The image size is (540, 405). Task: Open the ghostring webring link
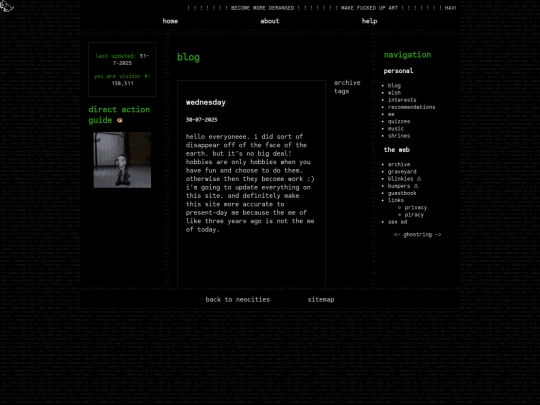click(x=417, y=235)
